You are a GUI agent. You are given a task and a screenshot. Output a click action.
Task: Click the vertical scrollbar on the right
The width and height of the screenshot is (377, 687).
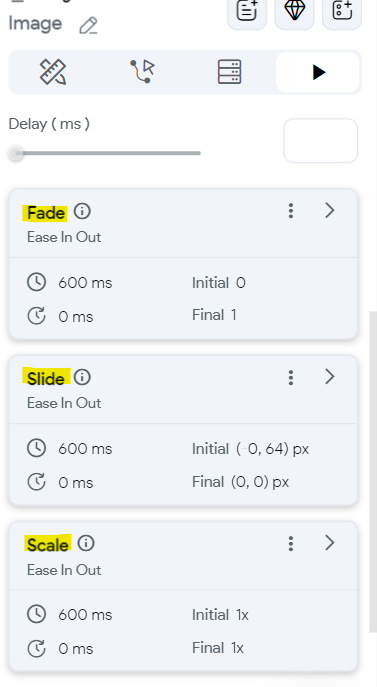373,471
